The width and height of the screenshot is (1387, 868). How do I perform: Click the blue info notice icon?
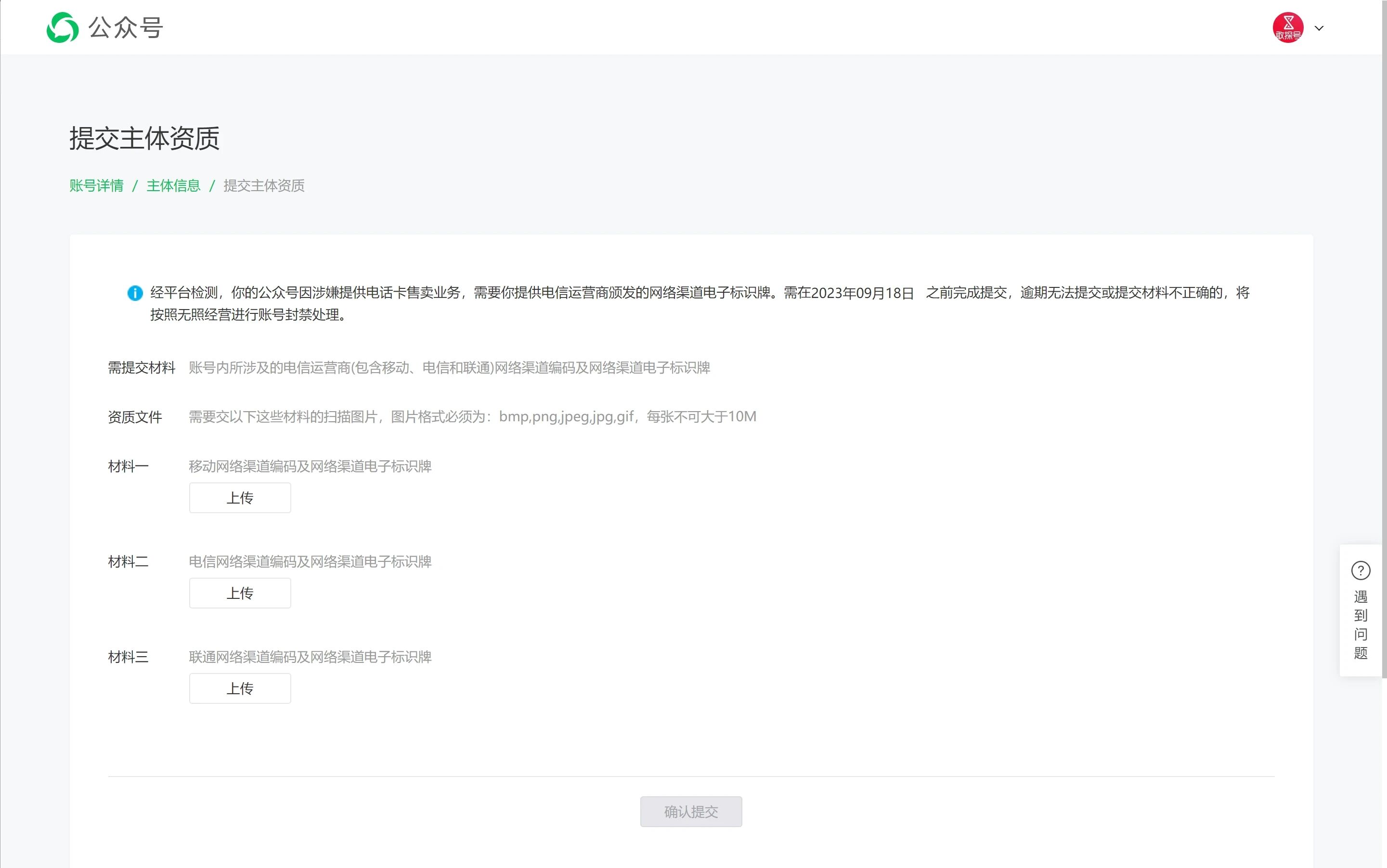click(135, 293)
